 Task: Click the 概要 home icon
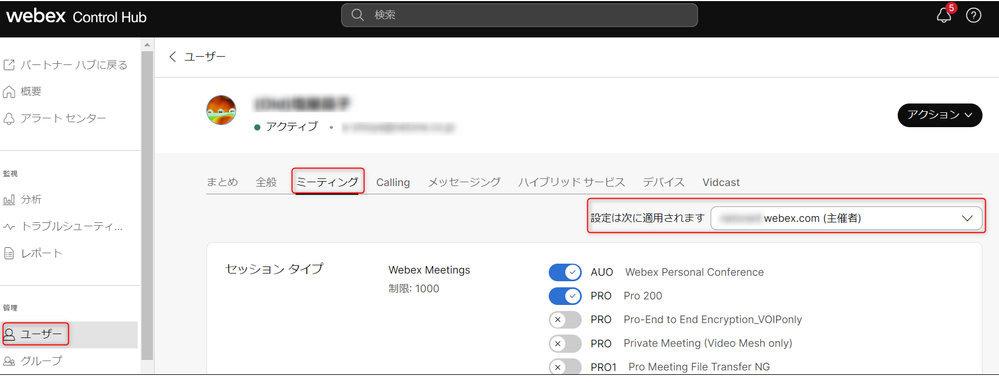pyautogui.click(x=9, y=92)
